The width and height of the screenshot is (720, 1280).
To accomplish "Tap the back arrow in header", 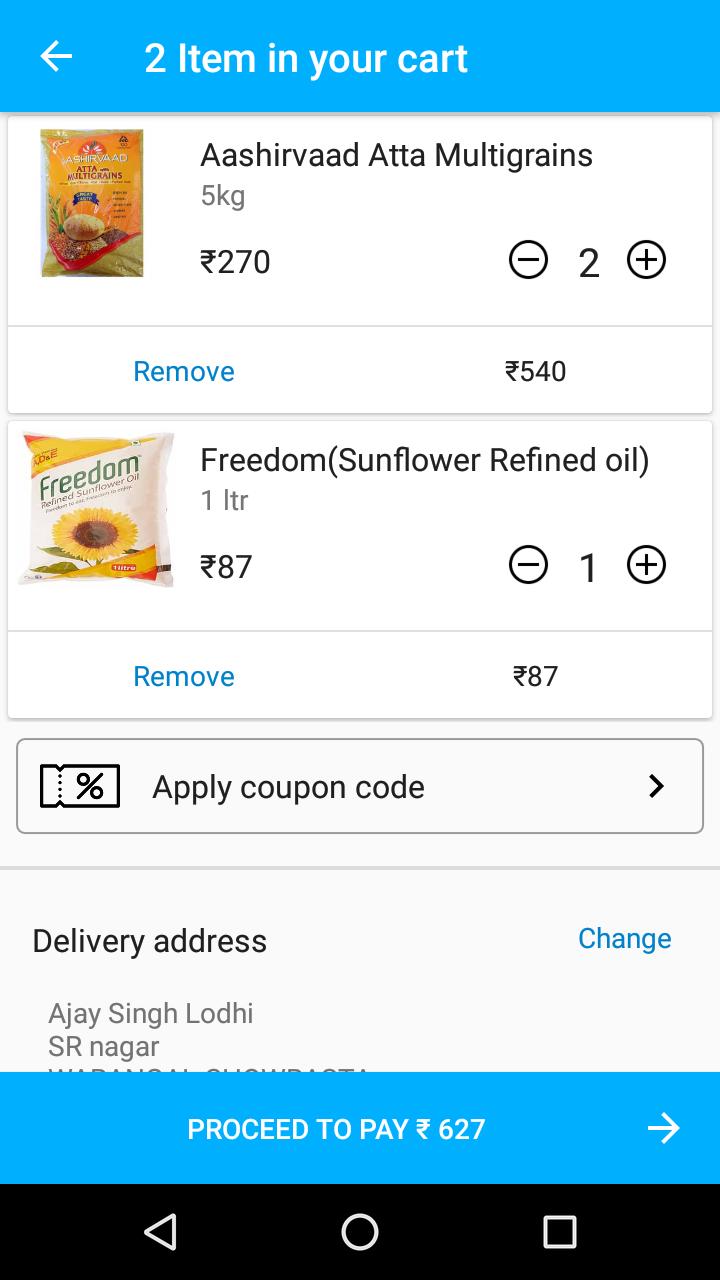I will pos(56,57).
